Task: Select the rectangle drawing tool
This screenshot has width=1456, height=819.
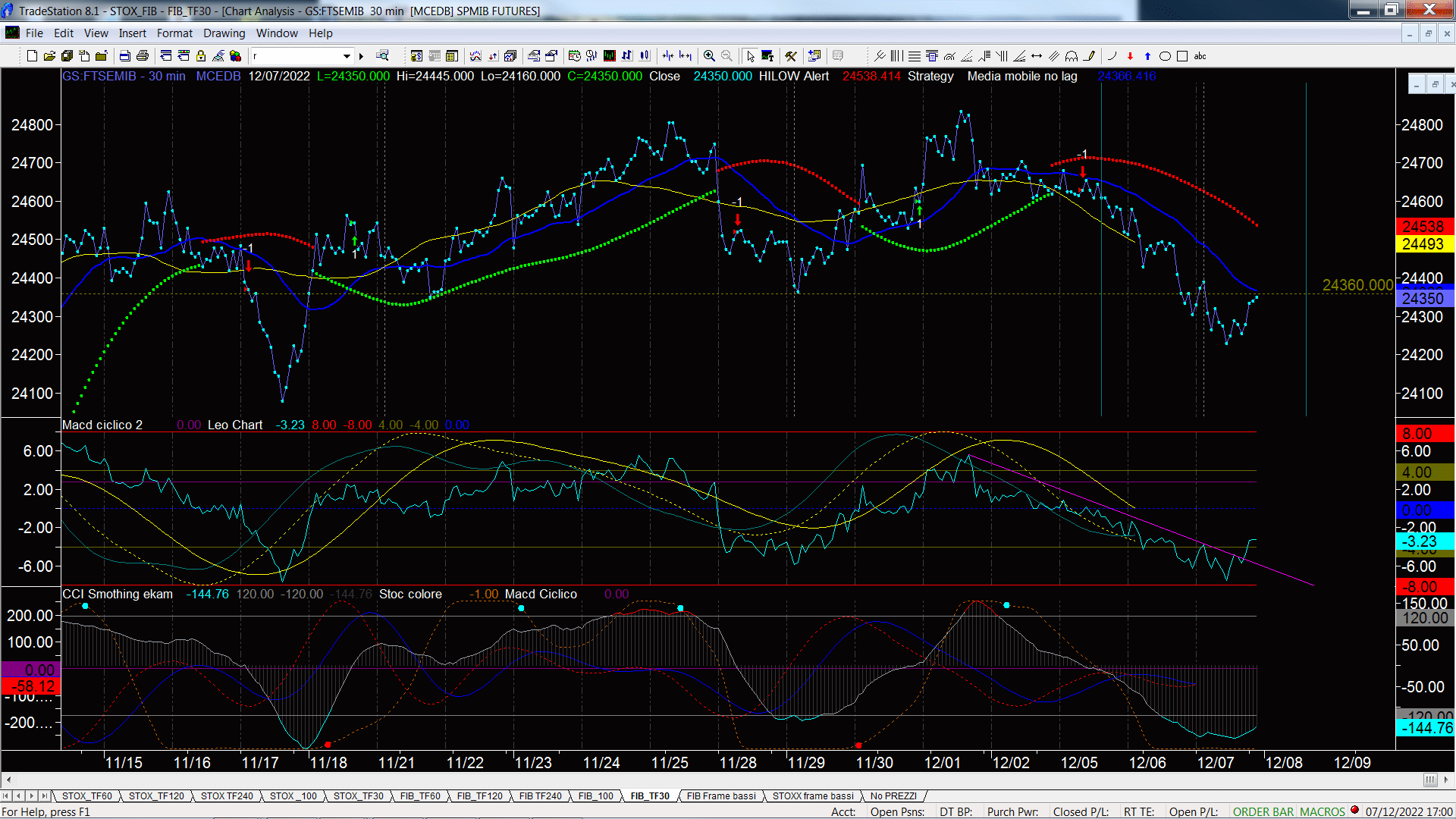Action: pyautogui.click(x=1182, y=56)
